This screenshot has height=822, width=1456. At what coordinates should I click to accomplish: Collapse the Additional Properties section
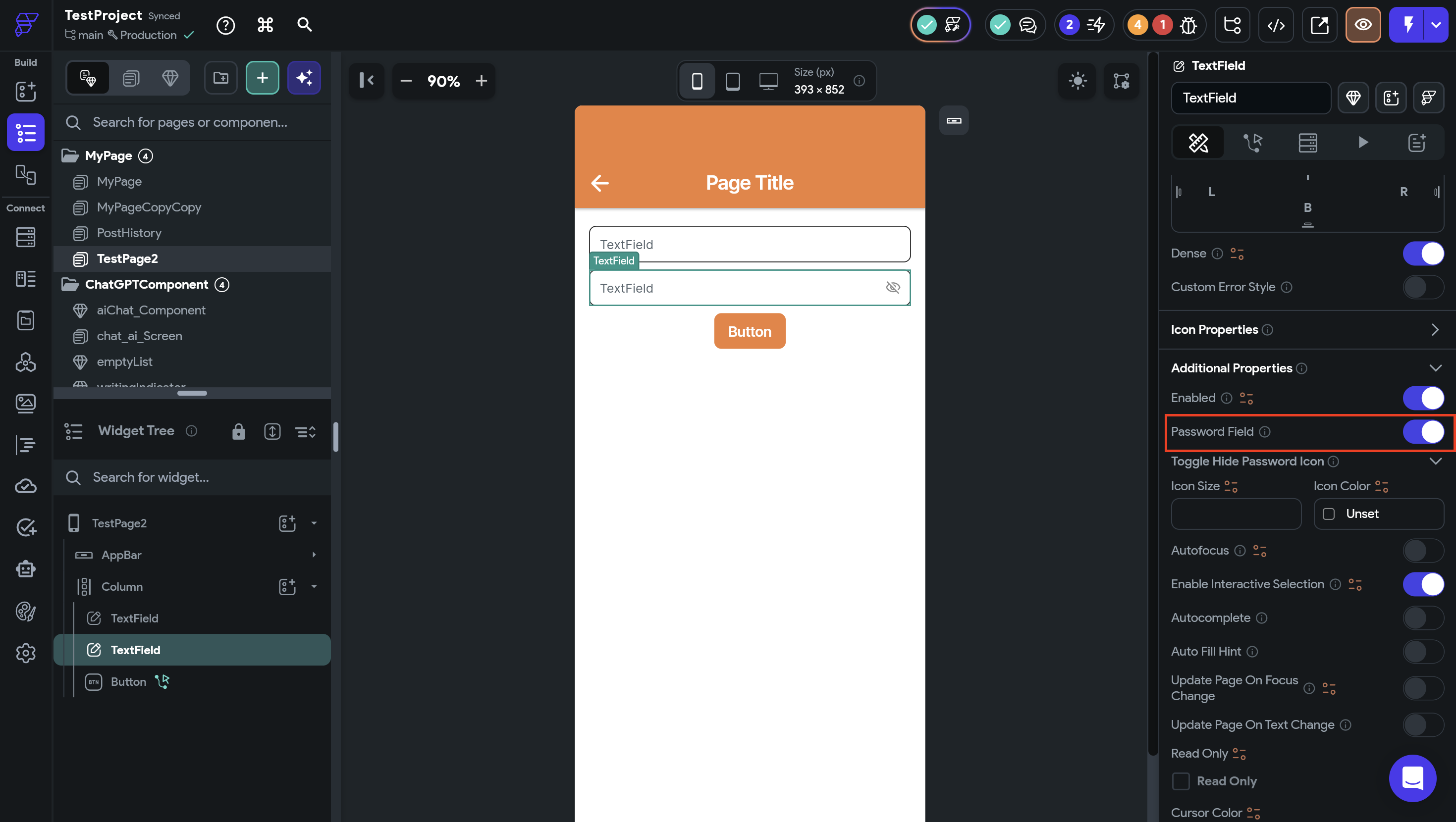[x=1435, y=368]
